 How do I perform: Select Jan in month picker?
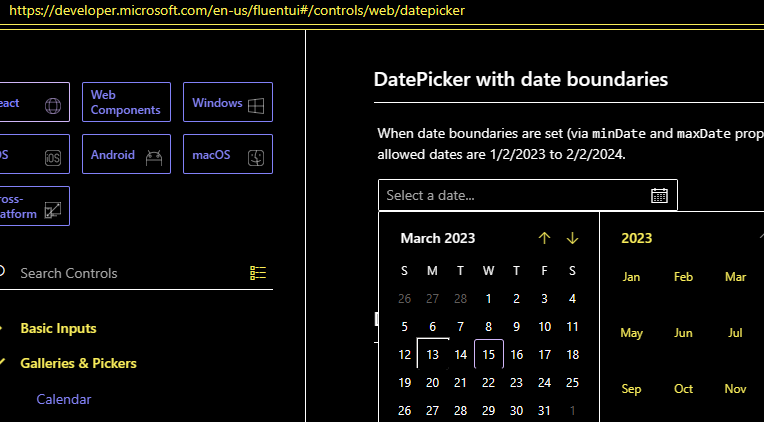631,277
